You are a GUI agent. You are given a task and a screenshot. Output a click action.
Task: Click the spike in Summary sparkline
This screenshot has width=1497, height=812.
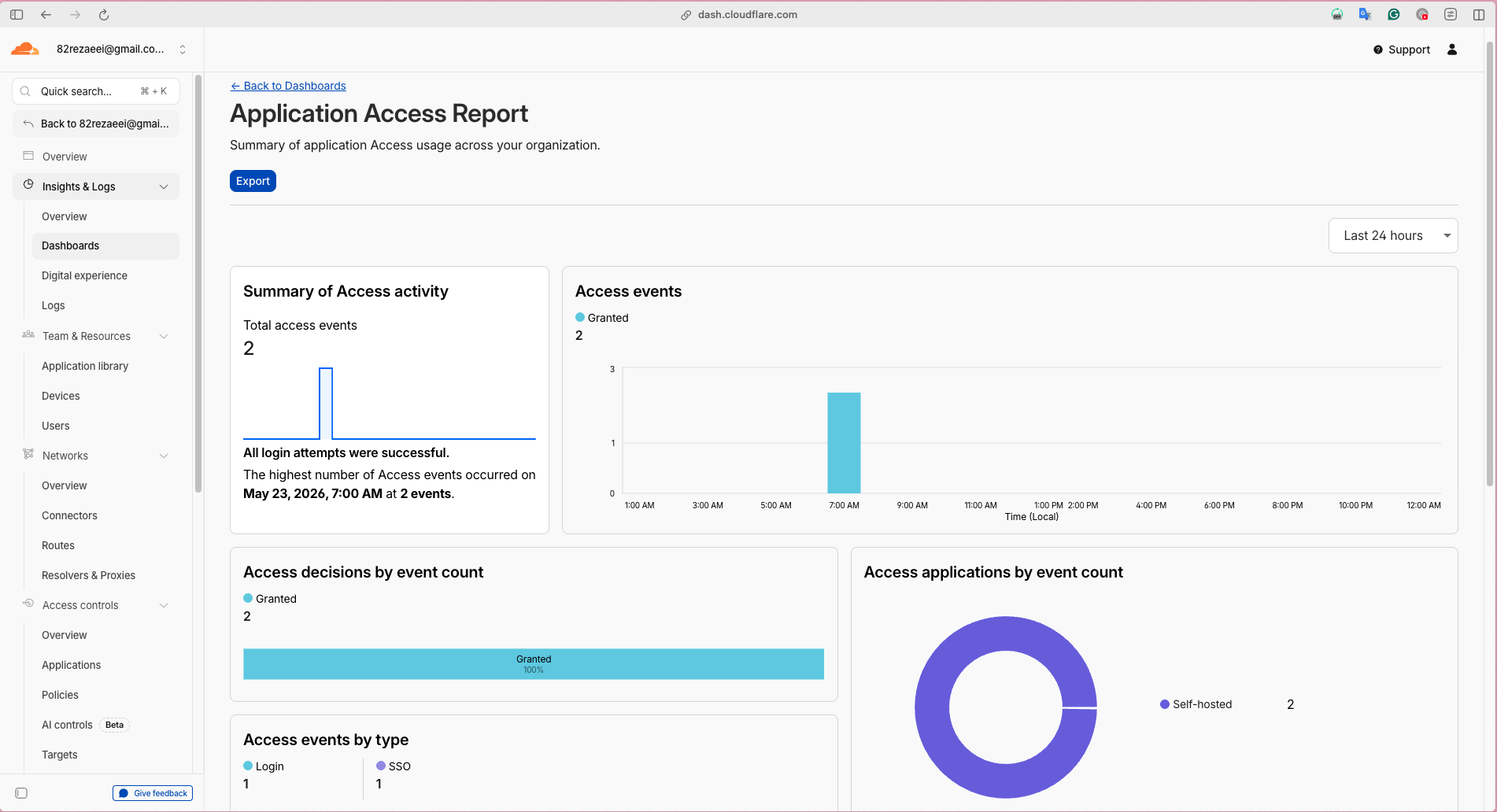point(326,403)
